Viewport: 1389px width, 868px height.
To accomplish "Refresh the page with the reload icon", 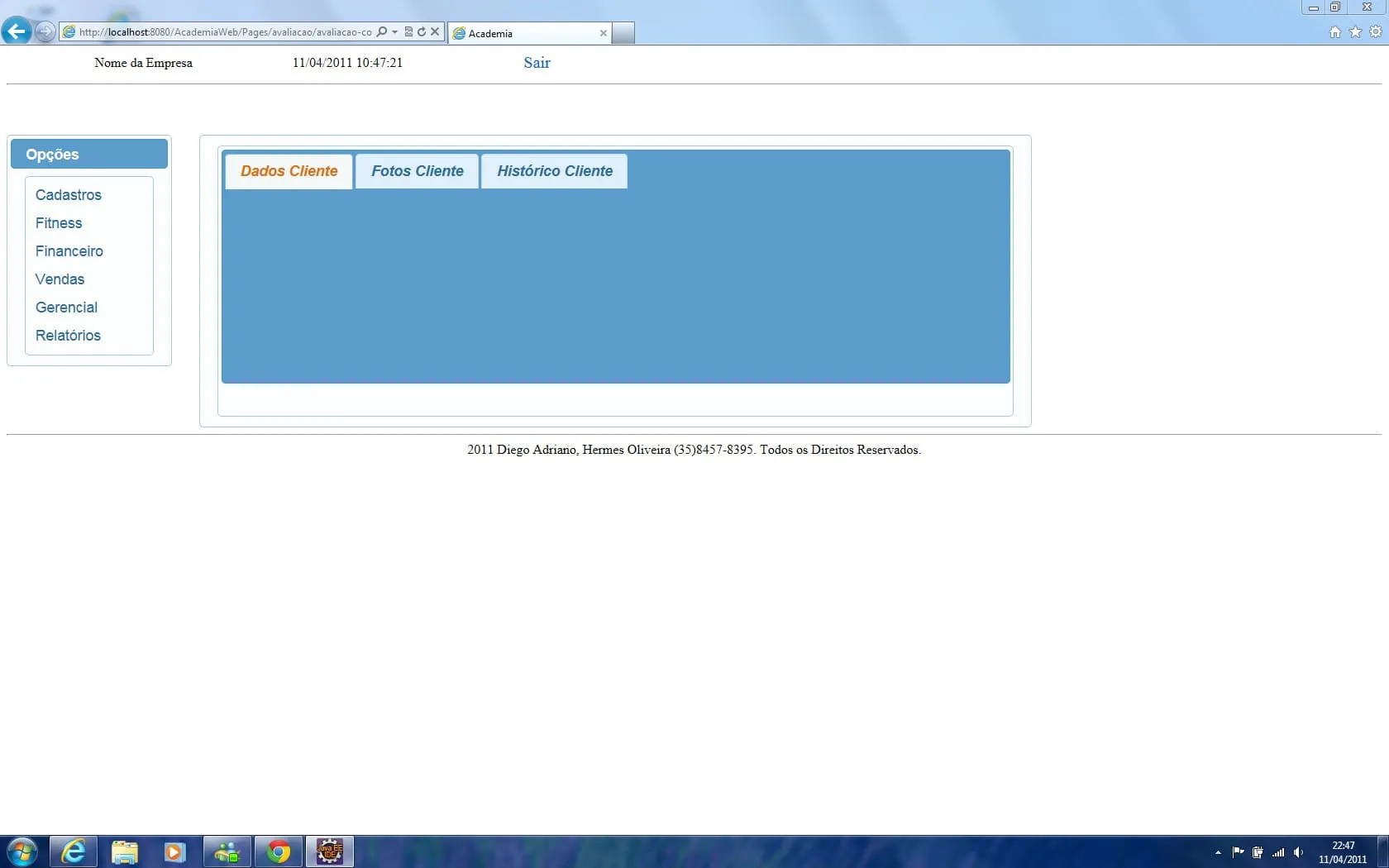I will (x=422, y=32).
